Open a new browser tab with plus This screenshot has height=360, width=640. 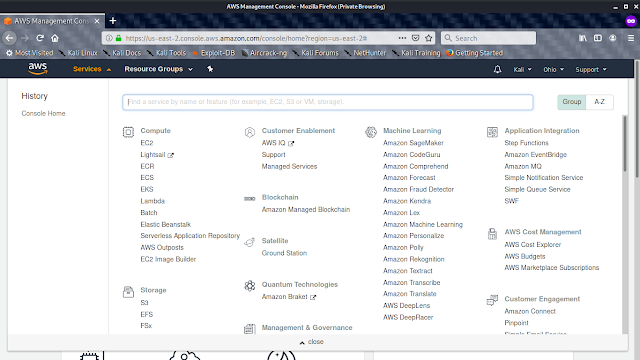(113, 20)
